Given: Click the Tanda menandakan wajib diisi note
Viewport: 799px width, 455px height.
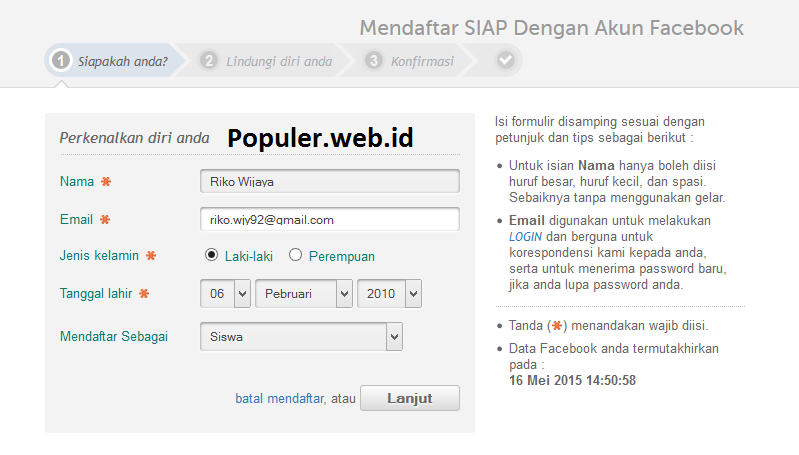Looking at the screenshot, I should click(608, 326).
